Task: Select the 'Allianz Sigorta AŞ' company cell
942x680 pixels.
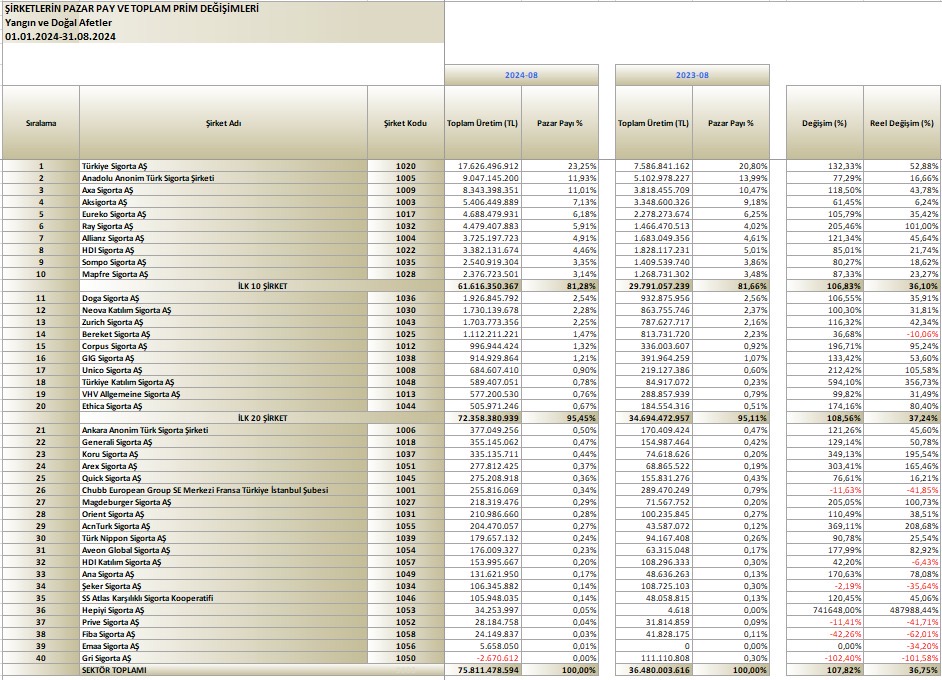Action: [223, 238]
